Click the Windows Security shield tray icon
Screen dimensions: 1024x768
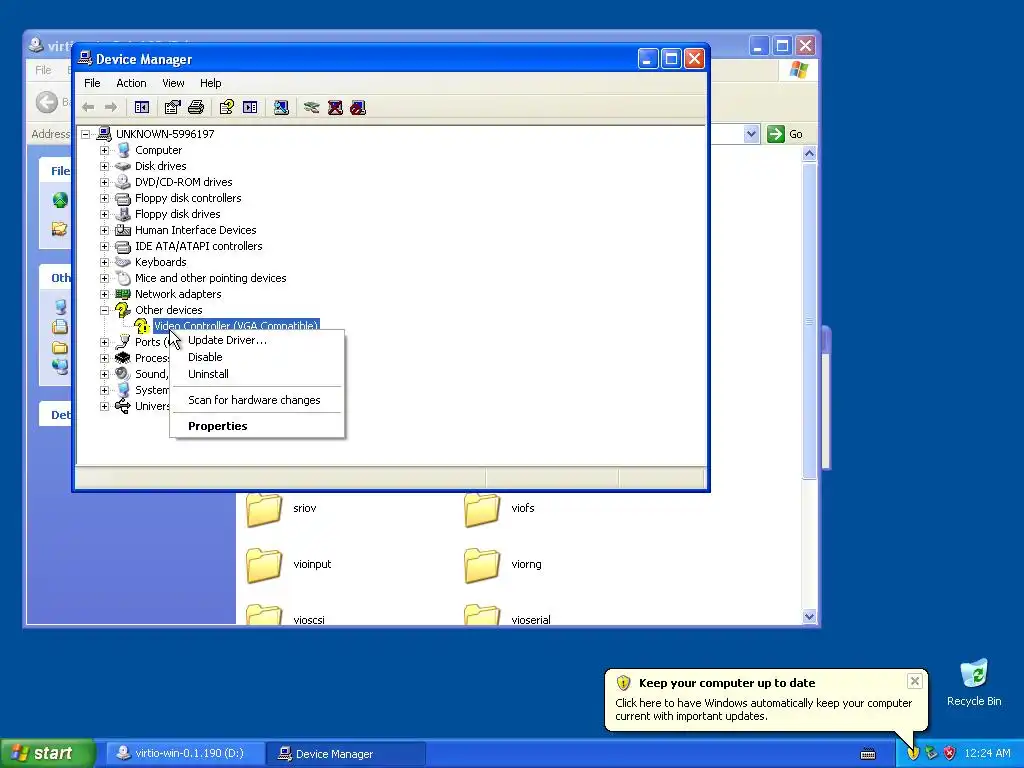point(912,753)
